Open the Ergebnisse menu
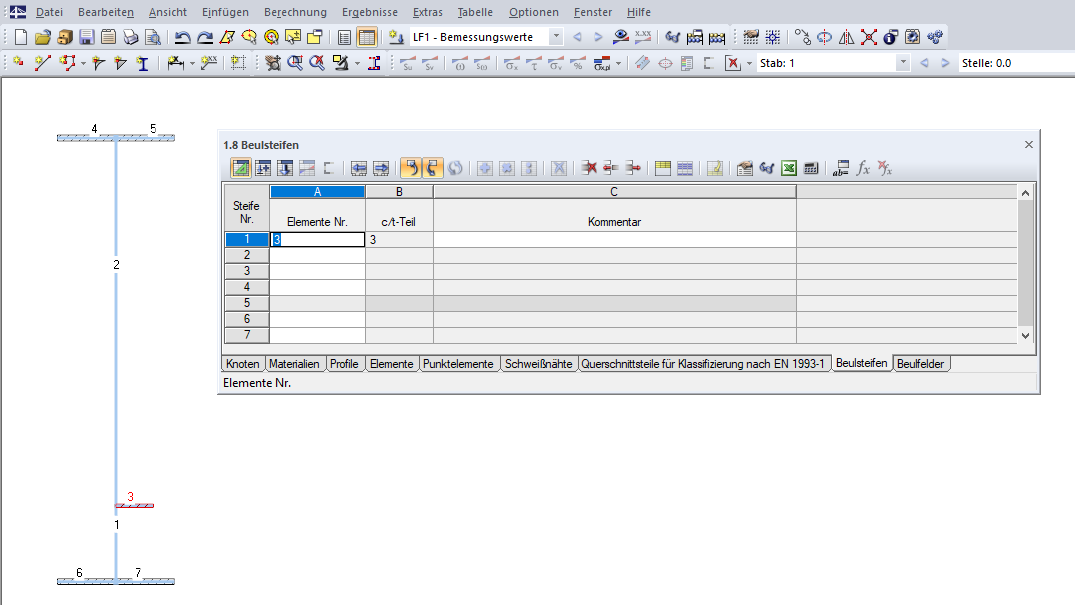This screenshot has width=1075, height=605. click(370, 12)
